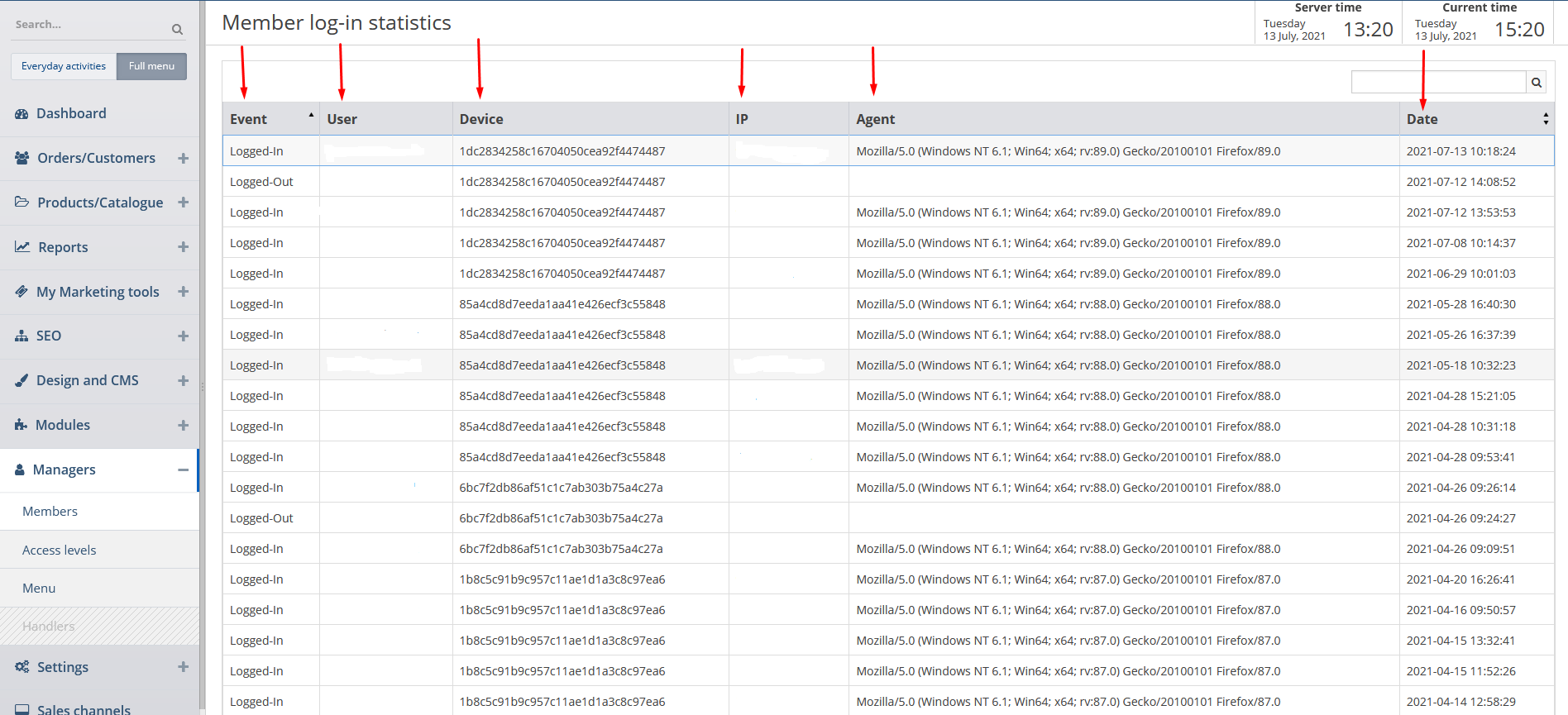1568x715 pixels.
Task: Click the Modules puzzle icon
Action: coord(22,425)
